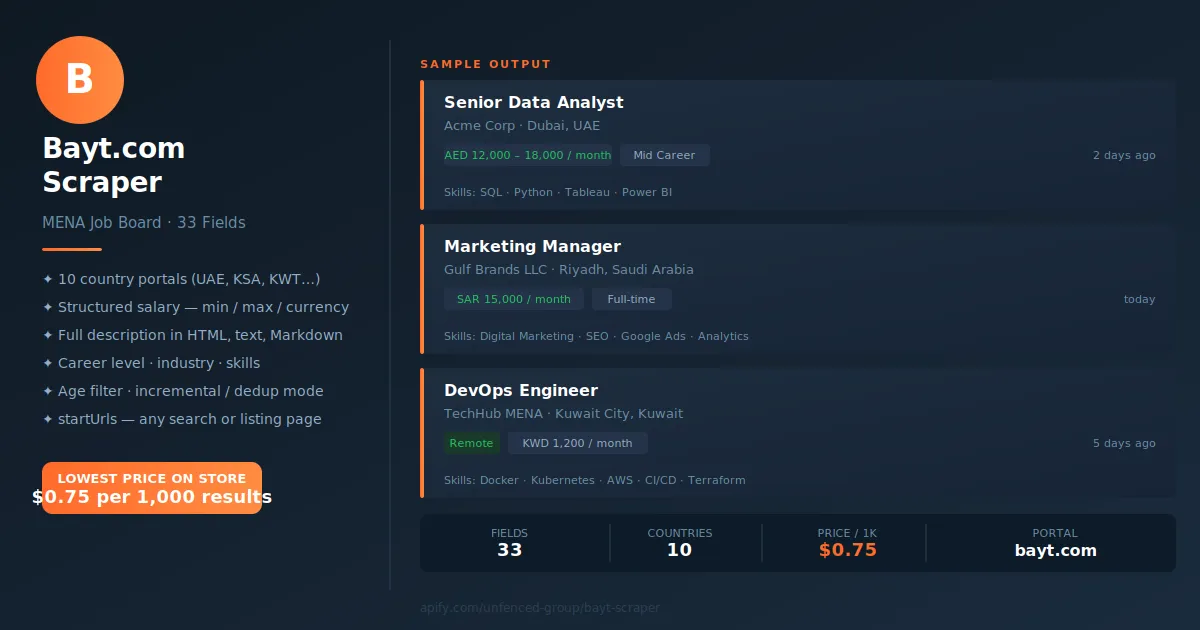Open the Senior Data Analyst job title
Screen dimensions: 1200x630
tap(534, 102)
